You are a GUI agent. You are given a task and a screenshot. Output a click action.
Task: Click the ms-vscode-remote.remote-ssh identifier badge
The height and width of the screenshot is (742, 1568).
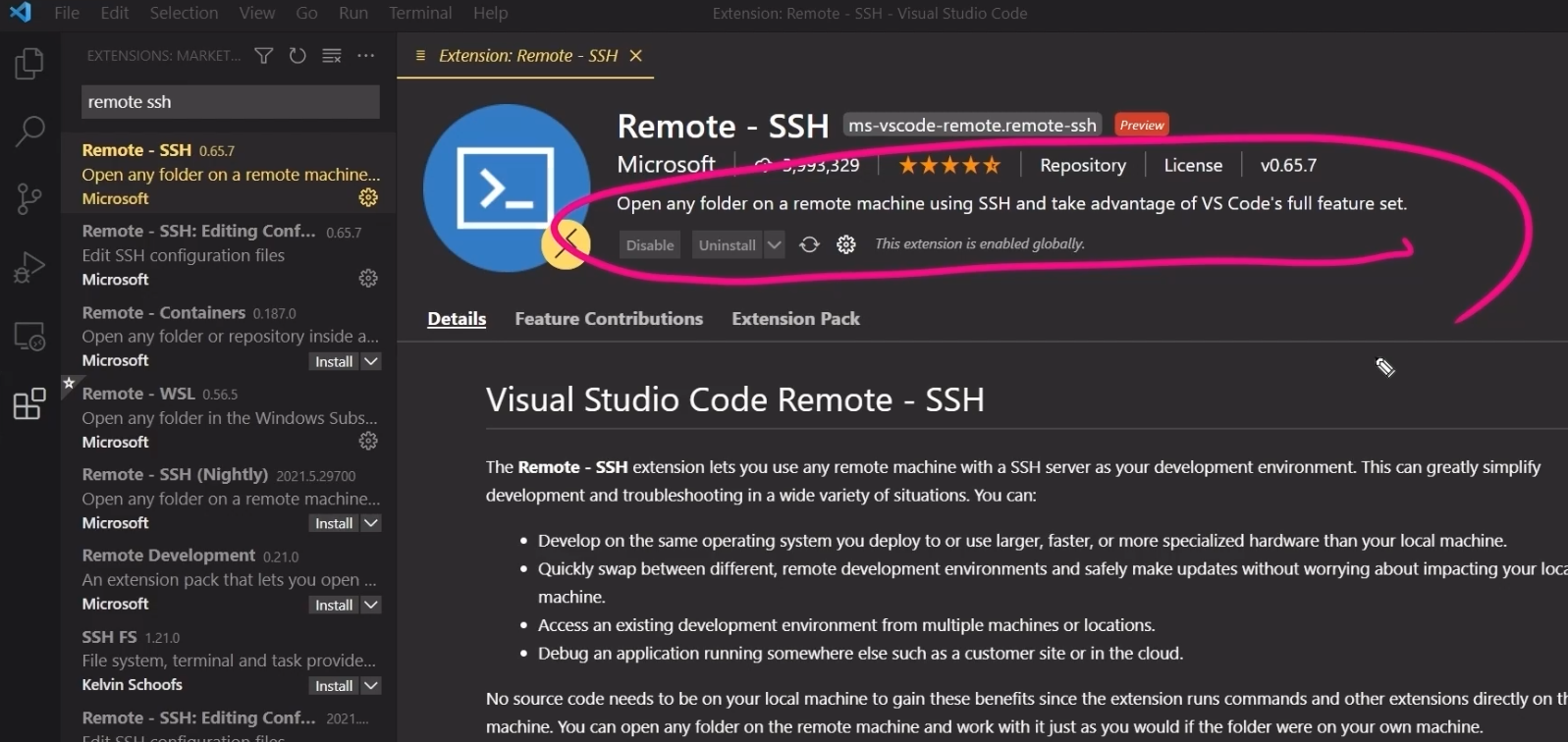coord(972,125)
